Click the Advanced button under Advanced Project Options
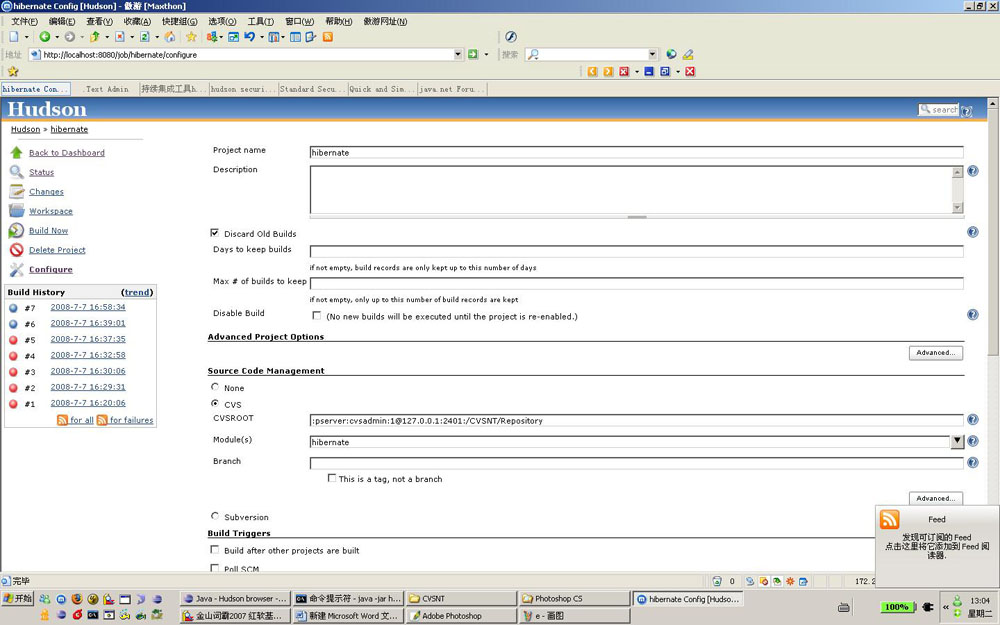The image size is (1000, 625). (x=936, y=353)
